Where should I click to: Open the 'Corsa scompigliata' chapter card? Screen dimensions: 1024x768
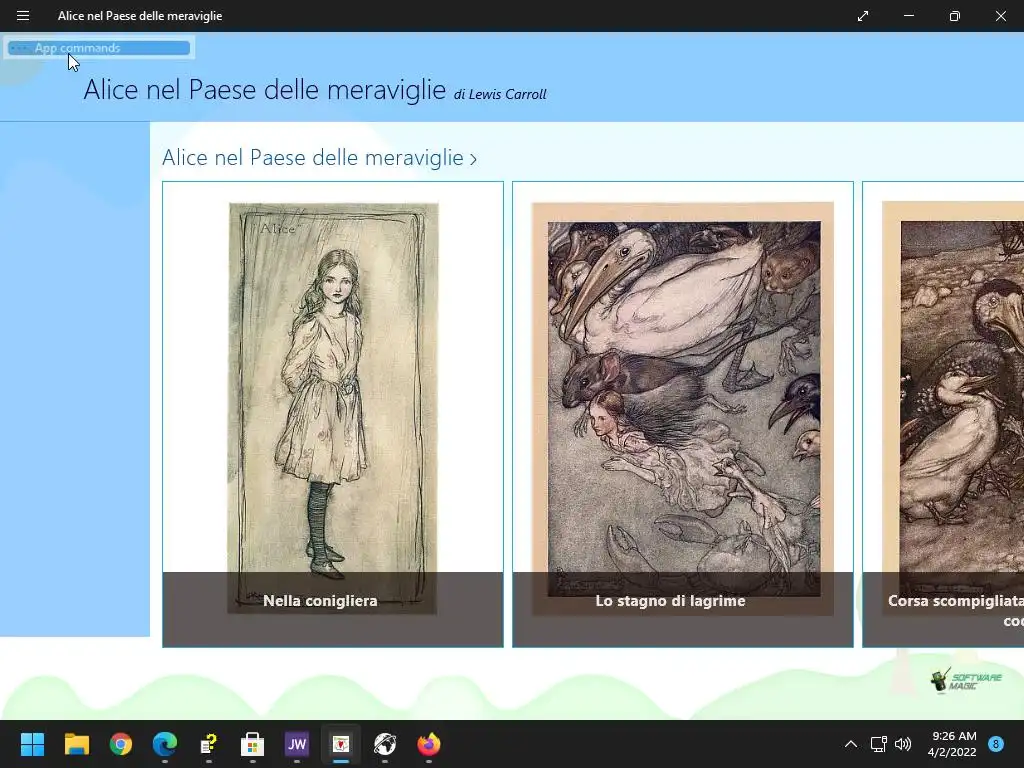(x=943, y=414)
